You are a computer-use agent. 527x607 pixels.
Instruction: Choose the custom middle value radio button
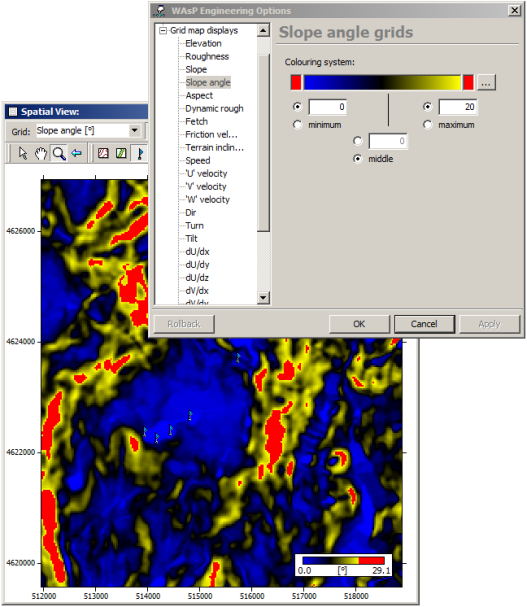358,141
